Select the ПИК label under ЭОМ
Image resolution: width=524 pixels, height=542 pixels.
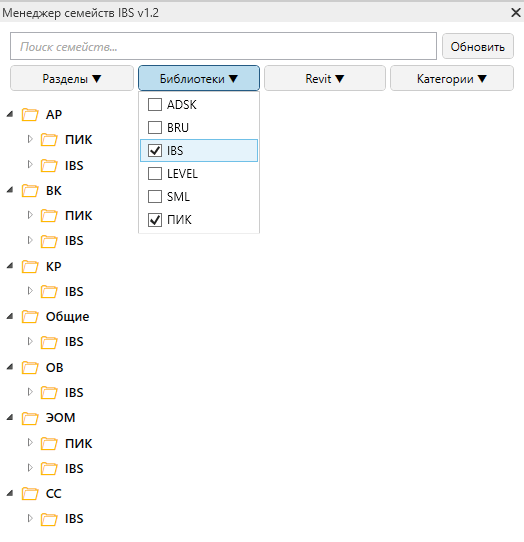tap(78, 443)
